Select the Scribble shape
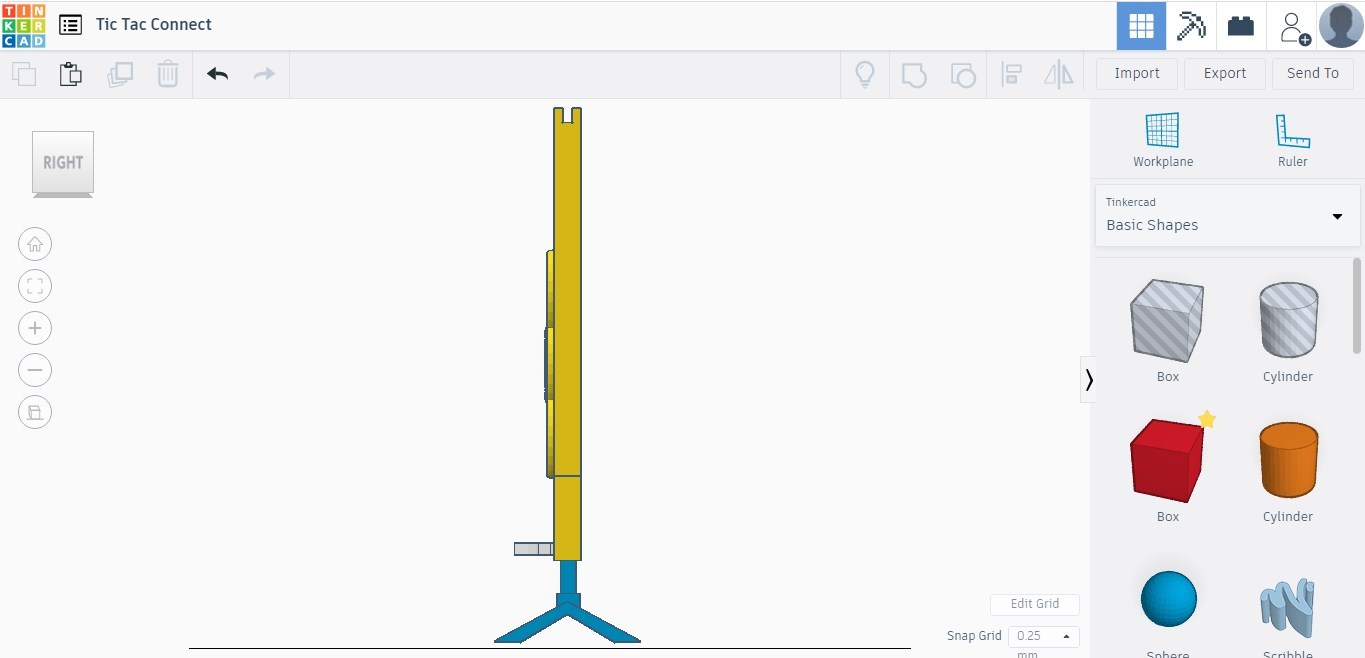 pyautogui.click(x=1286, y=608)
